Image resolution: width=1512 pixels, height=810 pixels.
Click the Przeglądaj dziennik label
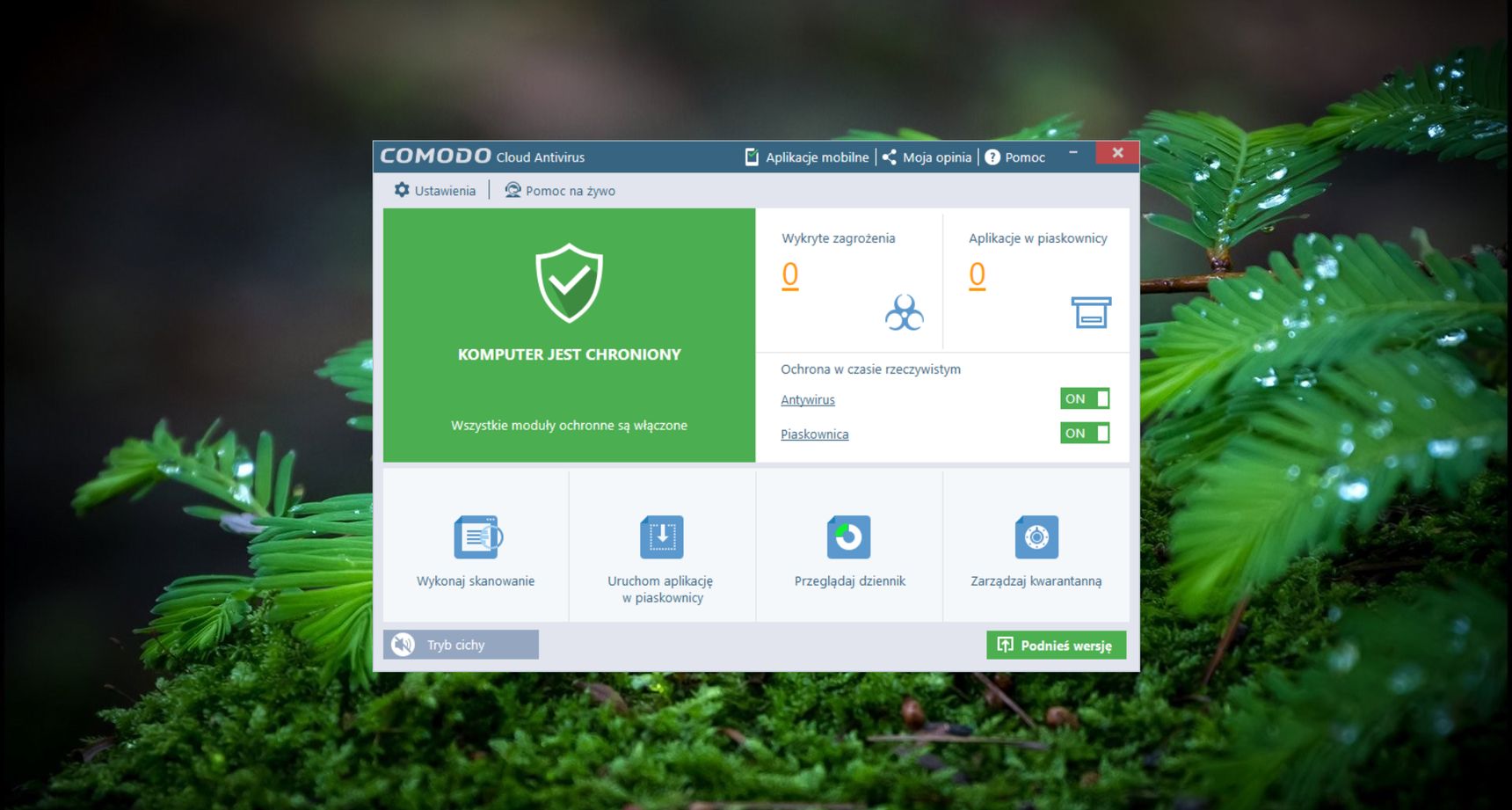(850, 580)
